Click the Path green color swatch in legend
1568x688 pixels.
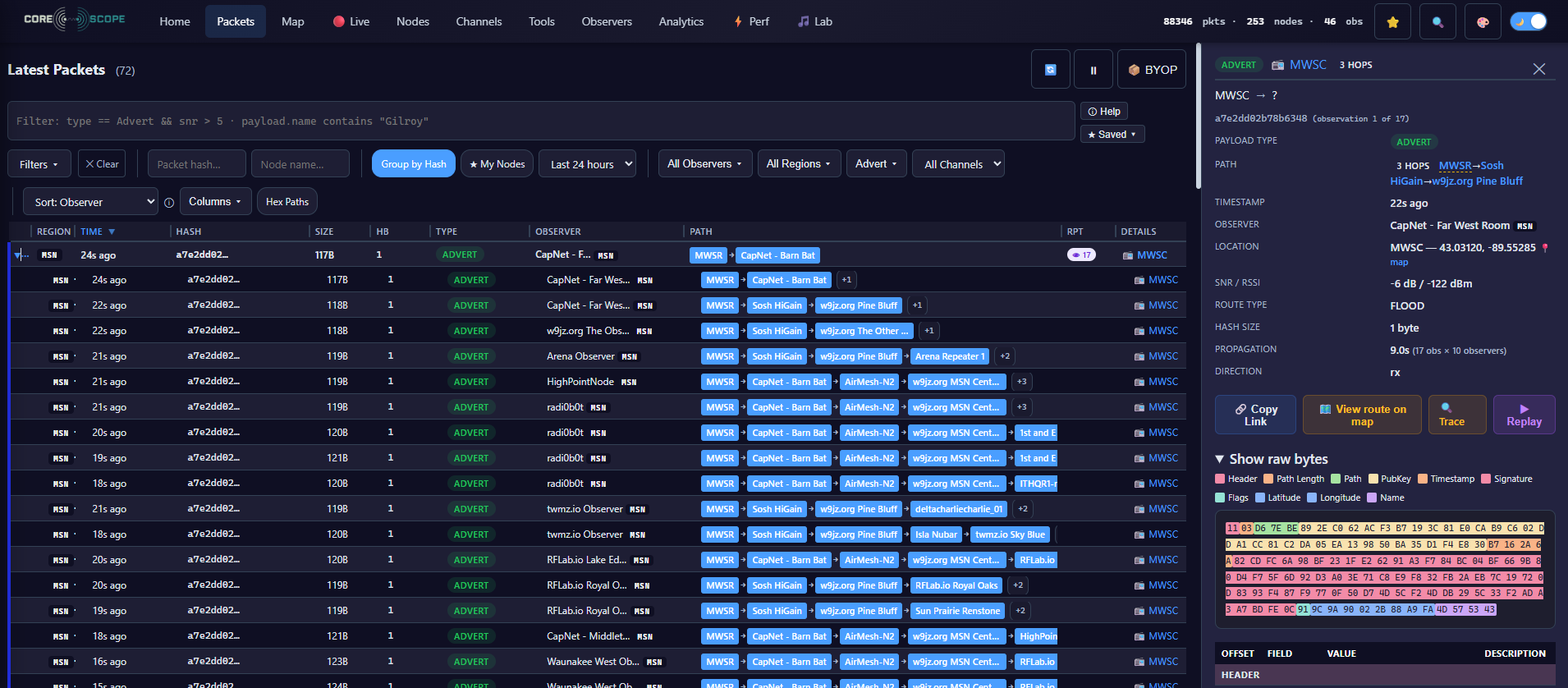pos(1336,479)
